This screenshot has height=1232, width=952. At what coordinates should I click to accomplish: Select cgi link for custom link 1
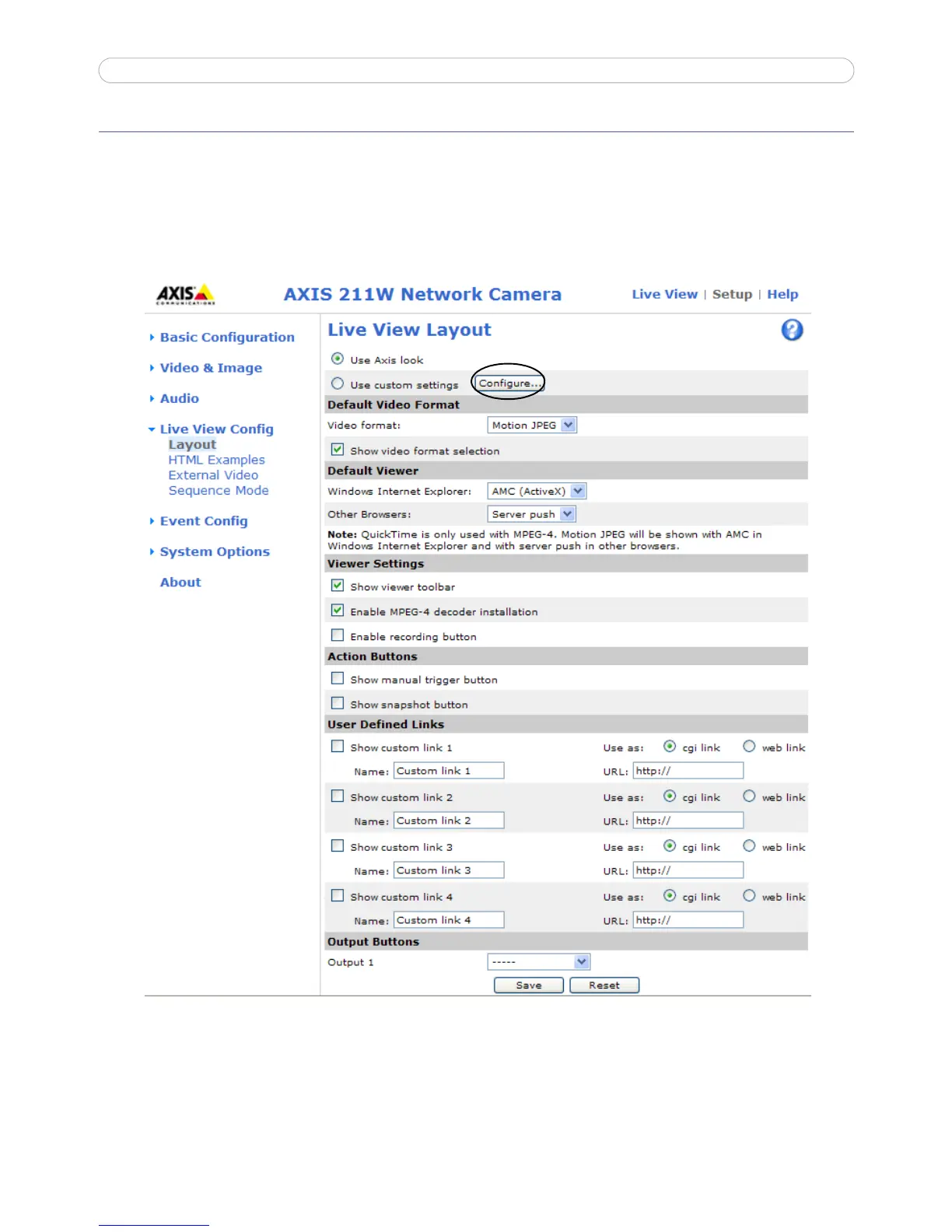[x=670, y=746]
